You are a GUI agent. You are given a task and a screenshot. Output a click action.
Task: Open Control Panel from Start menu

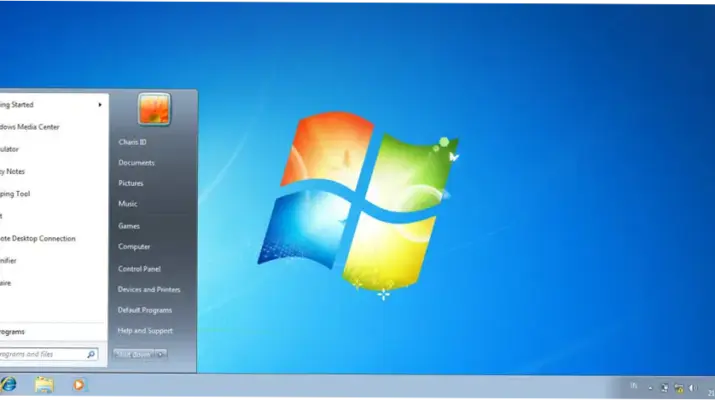coord(139,269)
